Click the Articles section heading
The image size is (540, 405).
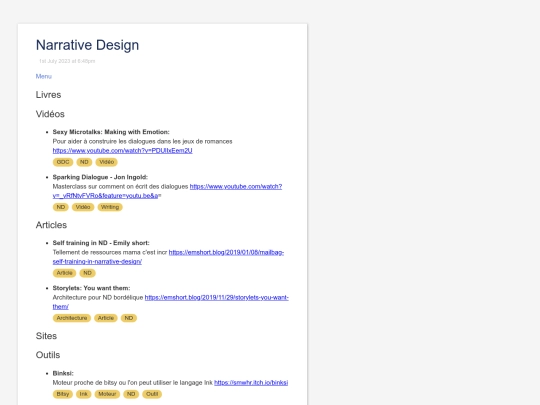[x=51, y=225]
